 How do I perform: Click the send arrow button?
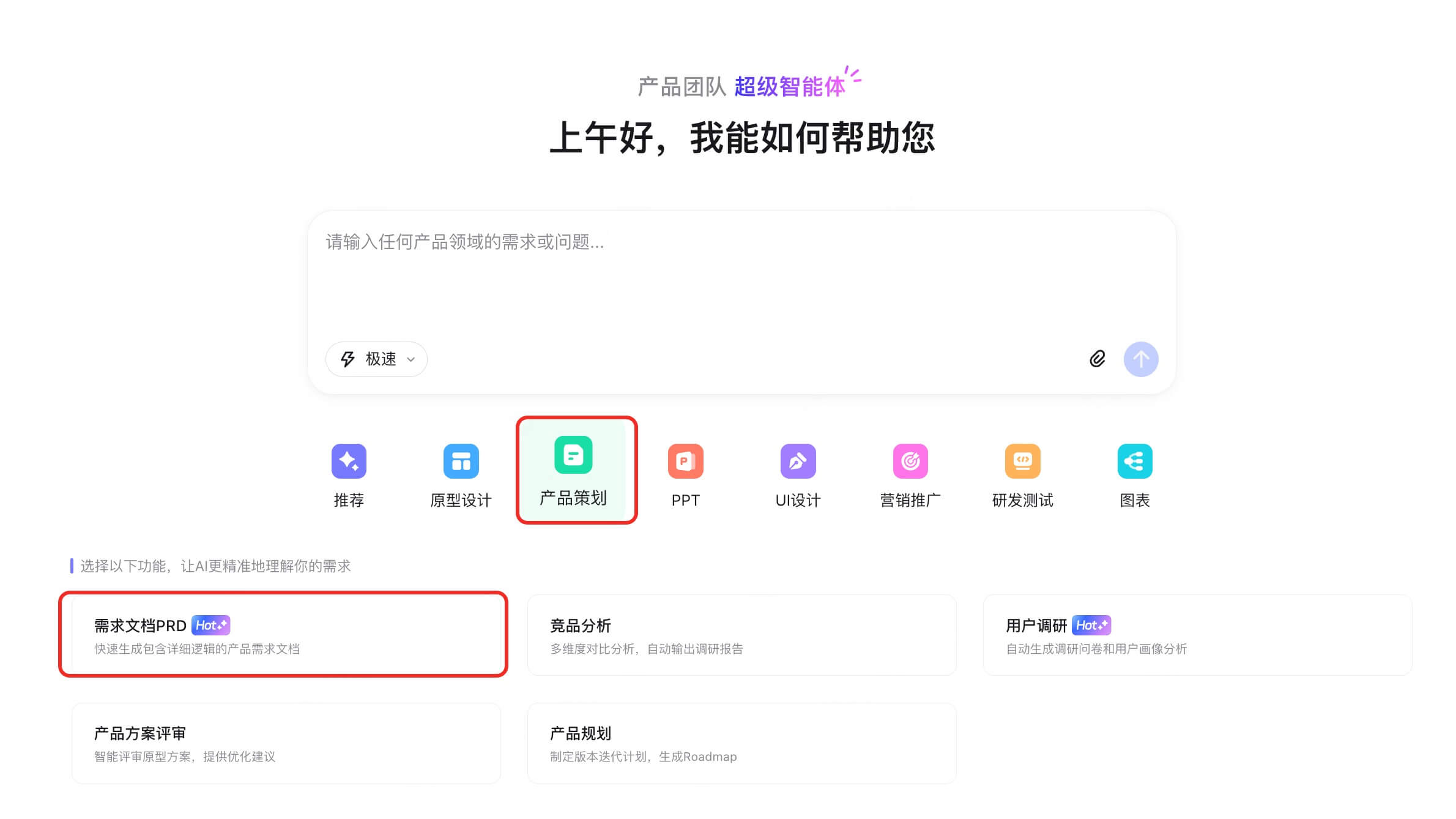point(1141,359)
